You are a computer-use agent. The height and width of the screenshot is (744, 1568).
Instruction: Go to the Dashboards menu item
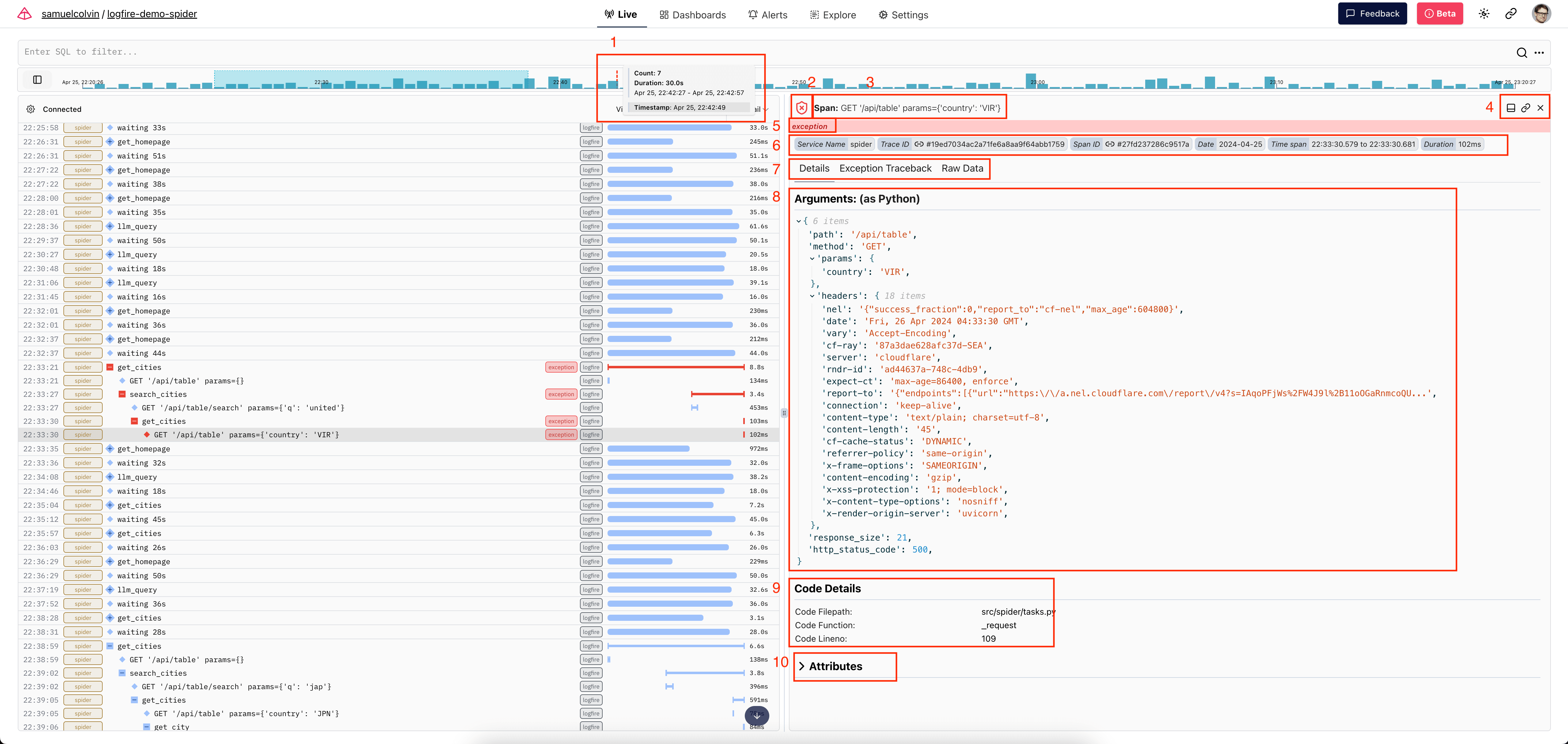tap(693, 15)
